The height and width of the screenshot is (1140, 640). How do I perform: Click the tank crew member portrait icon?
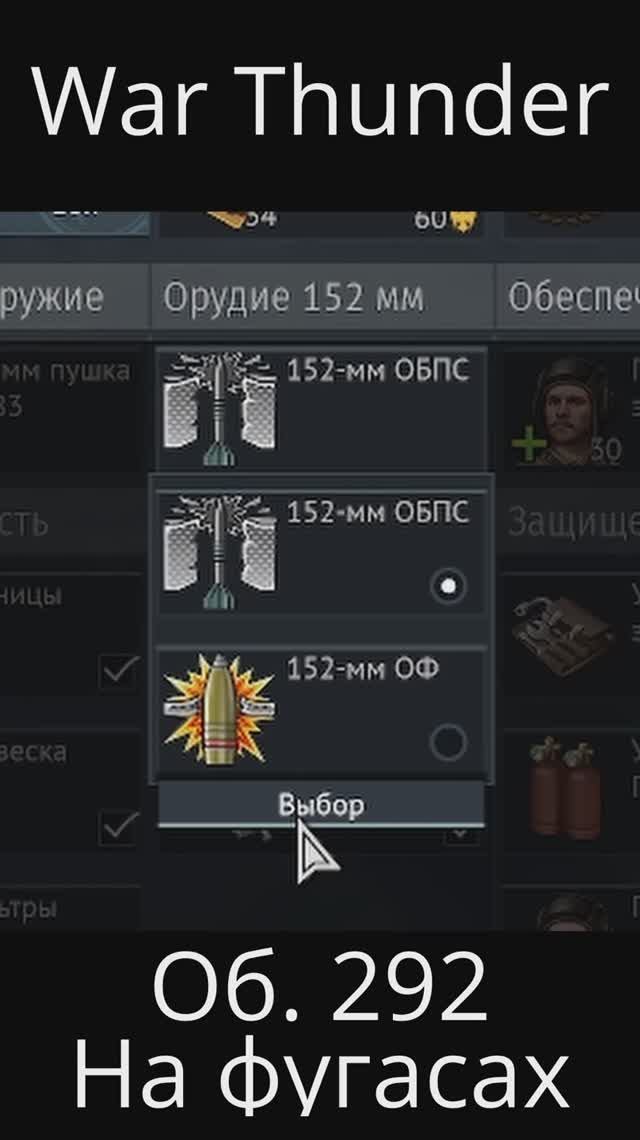[568, 409]
